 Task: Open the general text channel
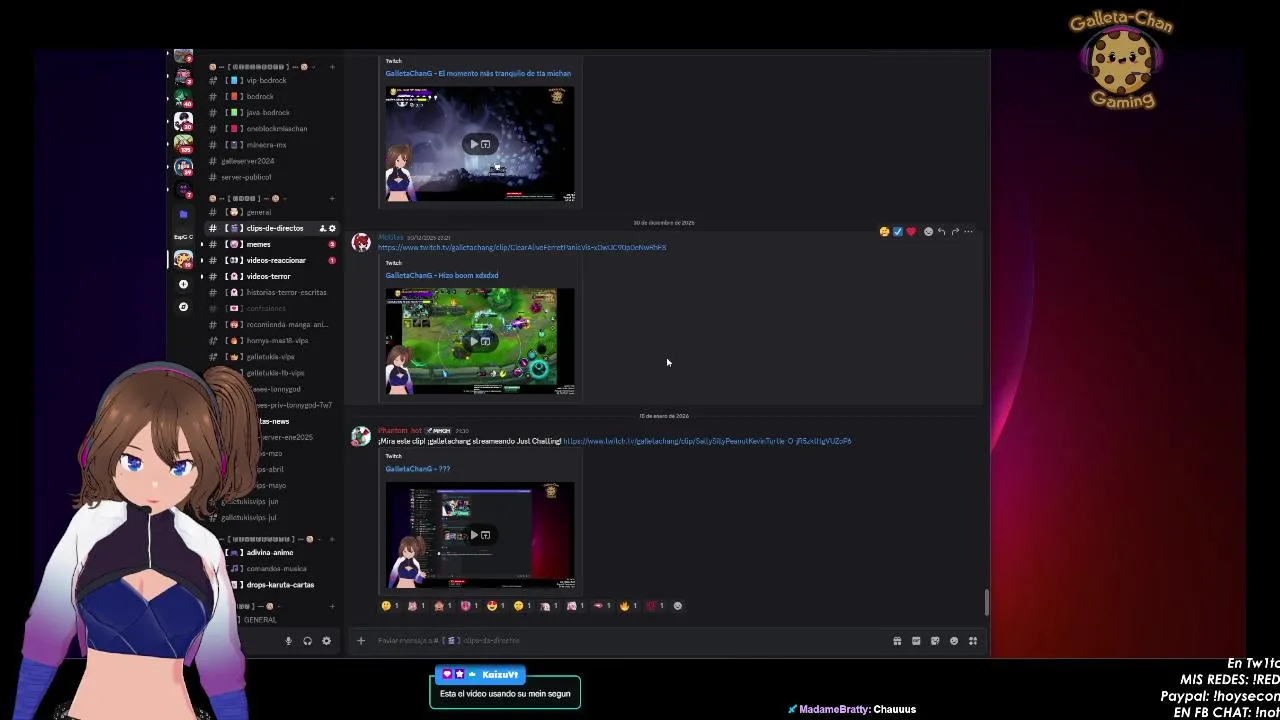click(270, 212)
